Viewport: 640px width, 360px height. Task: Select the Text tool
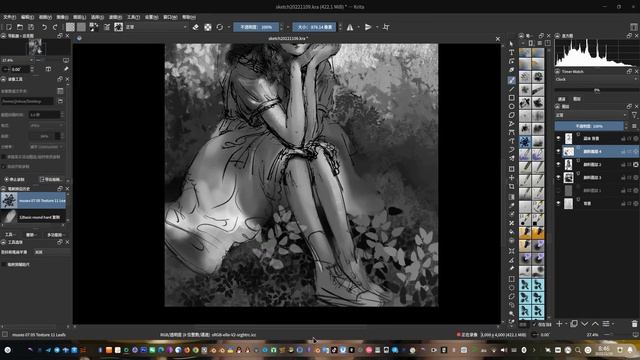(511, 52)
